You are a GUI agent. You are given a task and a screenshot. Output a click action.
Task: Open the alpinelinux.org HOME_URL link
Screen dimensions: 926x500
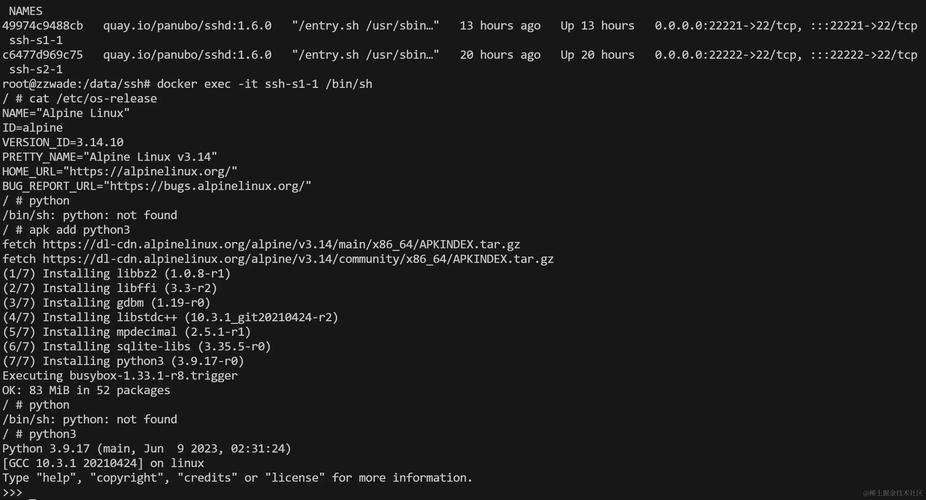153,172
